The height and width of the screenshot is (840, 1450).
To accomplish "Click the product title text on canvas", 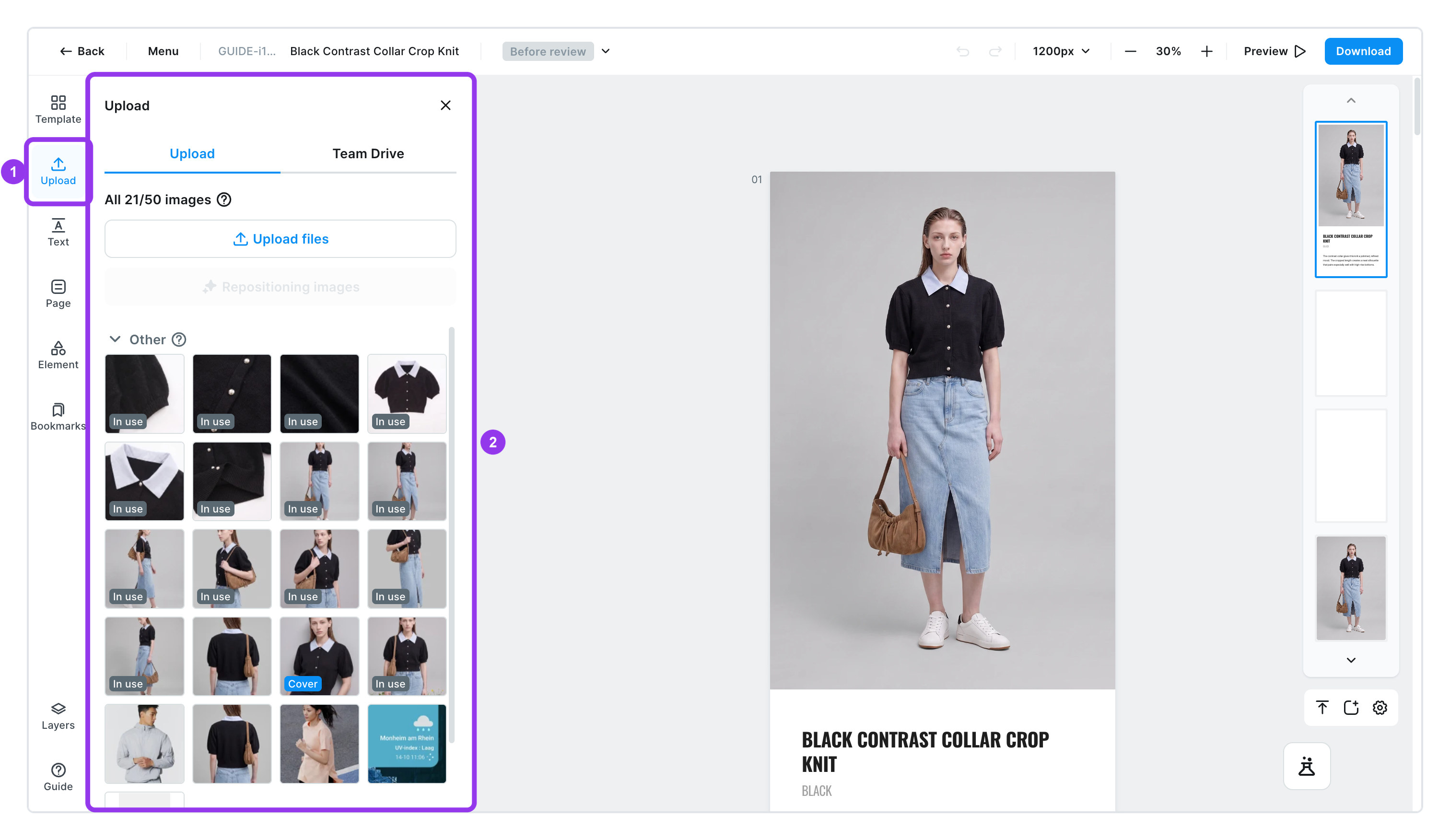I will coord(924,752).
